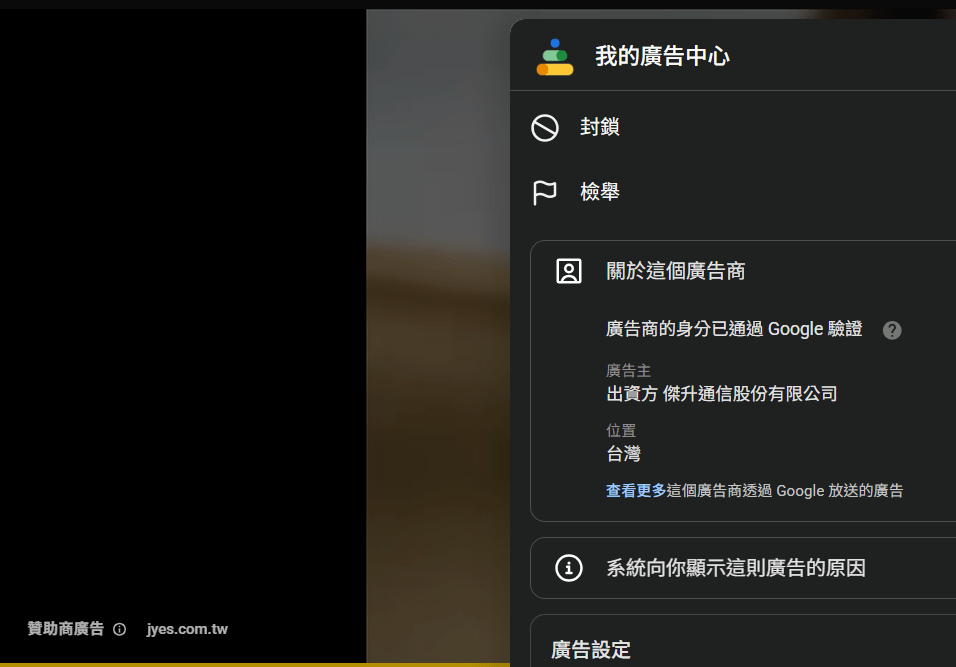Screen dimensions: 956x667
Task: Click the location value 台灣
Action: coord(623,454)
